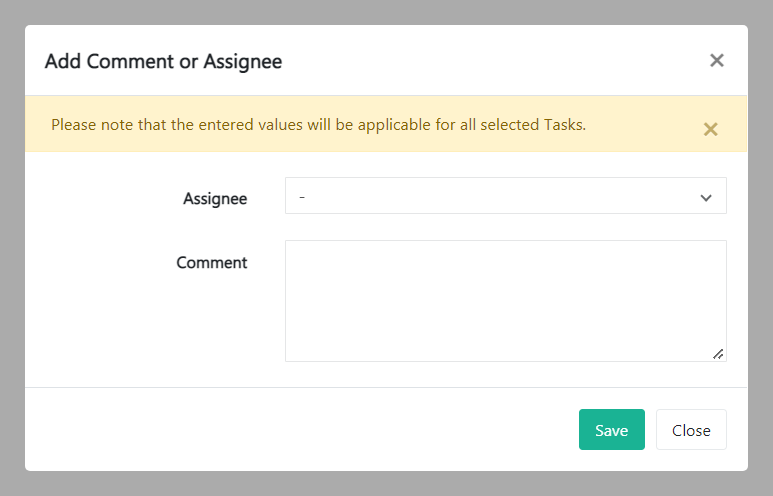The image size is (773, 496).
Task: Select the dash placeholder in Assignee field
Action: click(x=302, y=198)
